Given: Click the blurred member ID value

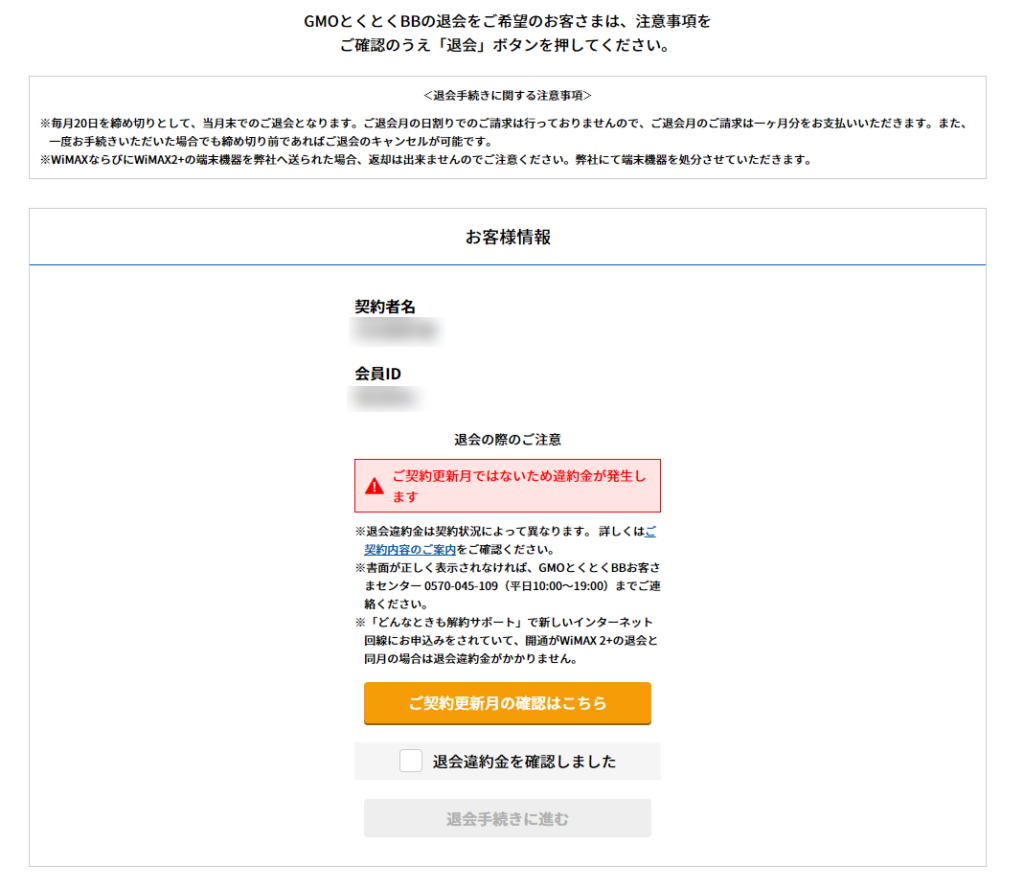Looking at the screenshot, I should pyautogui.click(x=385, y=397).
